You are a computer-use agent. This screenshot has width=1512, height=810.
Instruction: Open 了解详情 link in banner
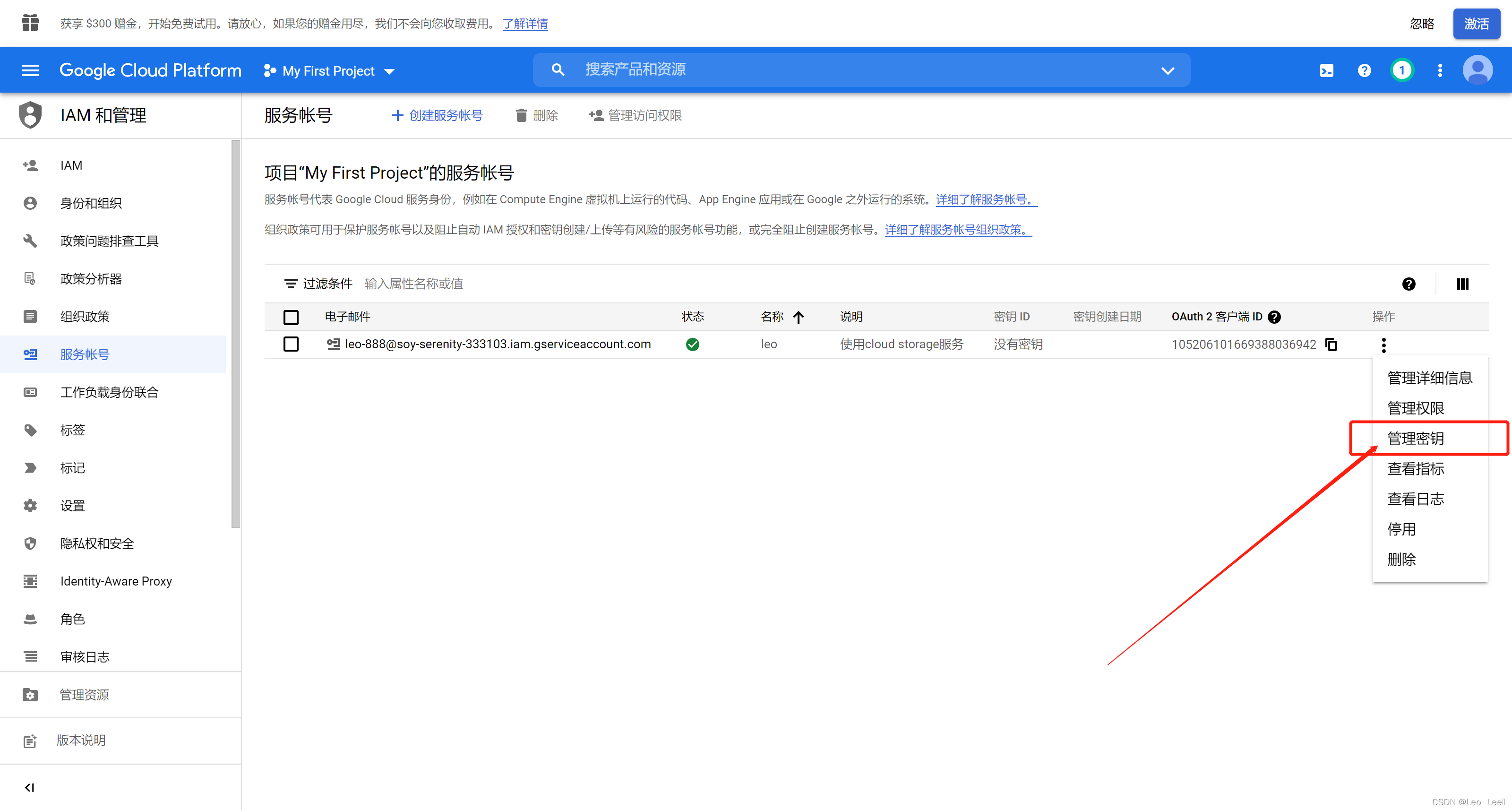tap(525, 24)
